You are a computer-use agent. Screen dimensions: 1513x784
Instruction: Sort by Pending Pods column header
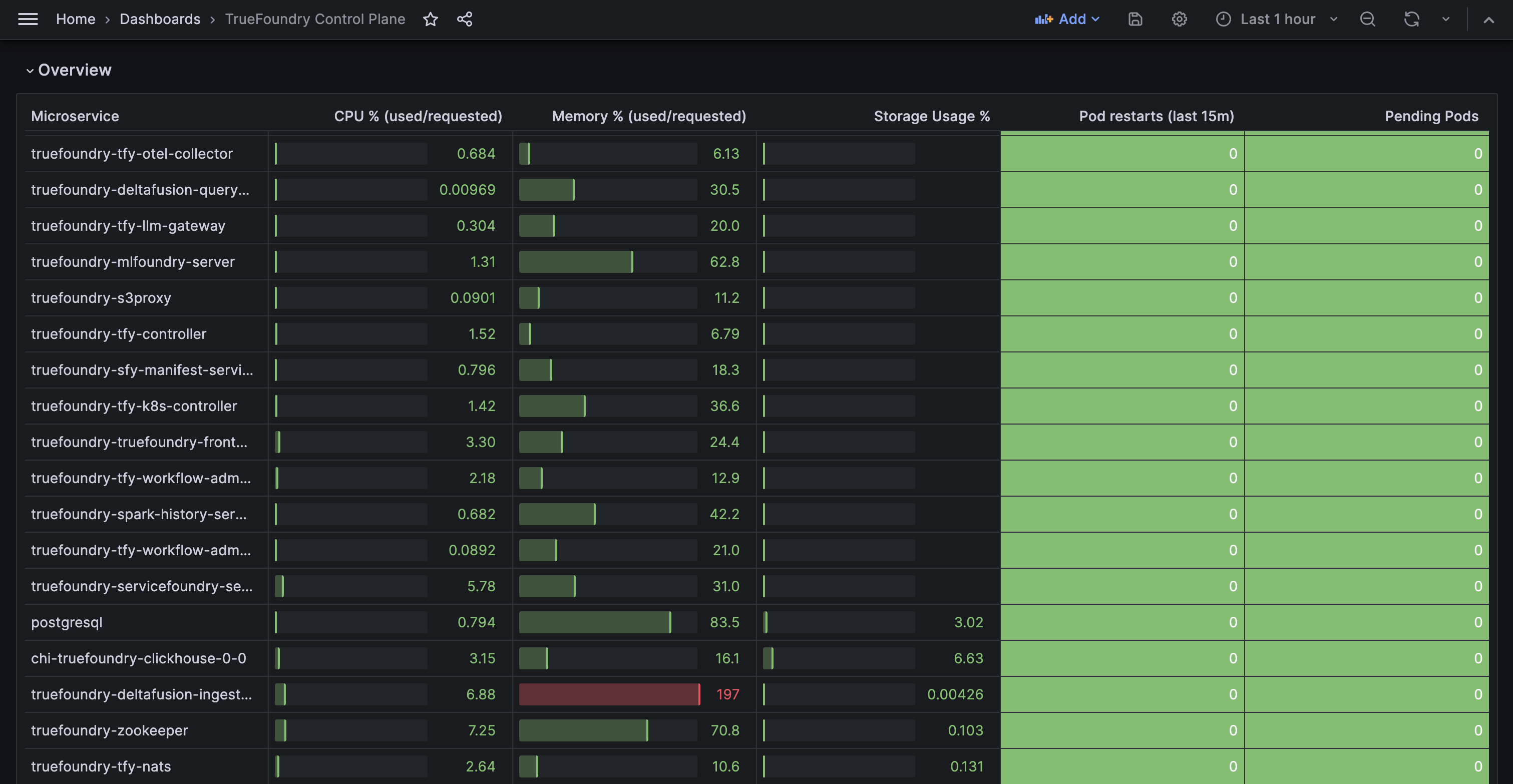click(1431, 116)
